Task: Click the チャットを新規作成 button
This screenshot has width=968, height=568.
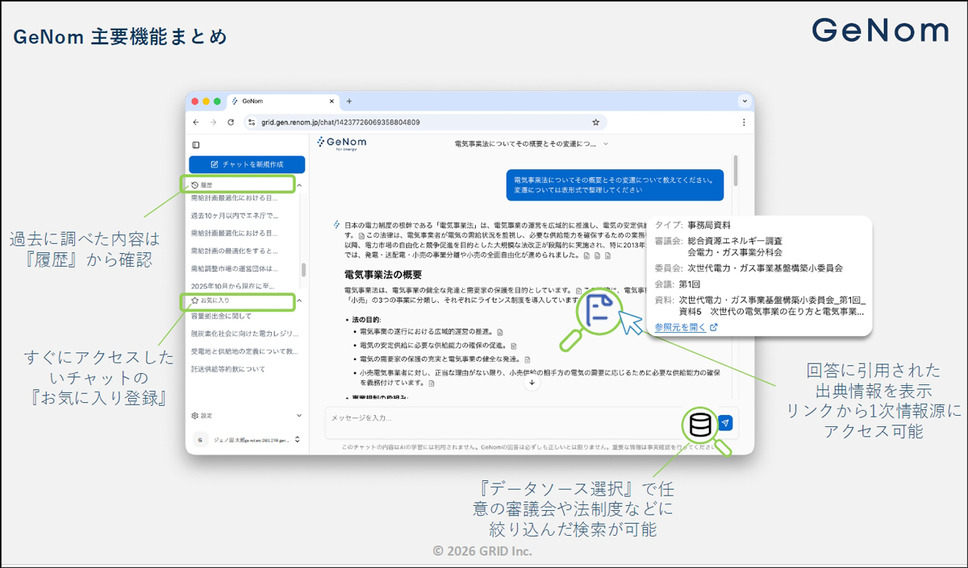Action: tap(247, 164)
